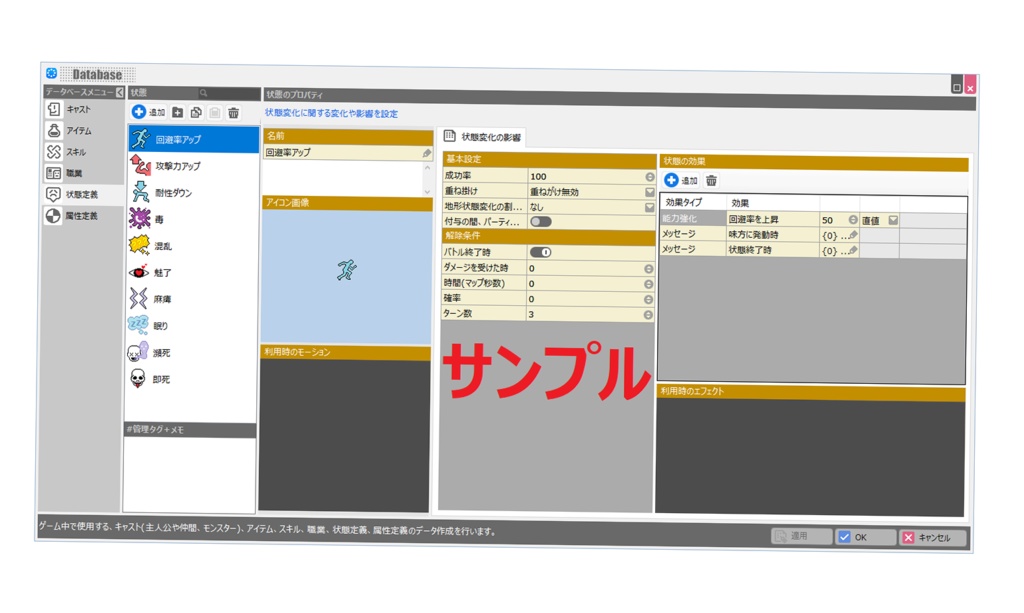Screen dimensions: 1024x613
Task: Select the 能力強化 effect row
Action: click(x=693, y=219)
